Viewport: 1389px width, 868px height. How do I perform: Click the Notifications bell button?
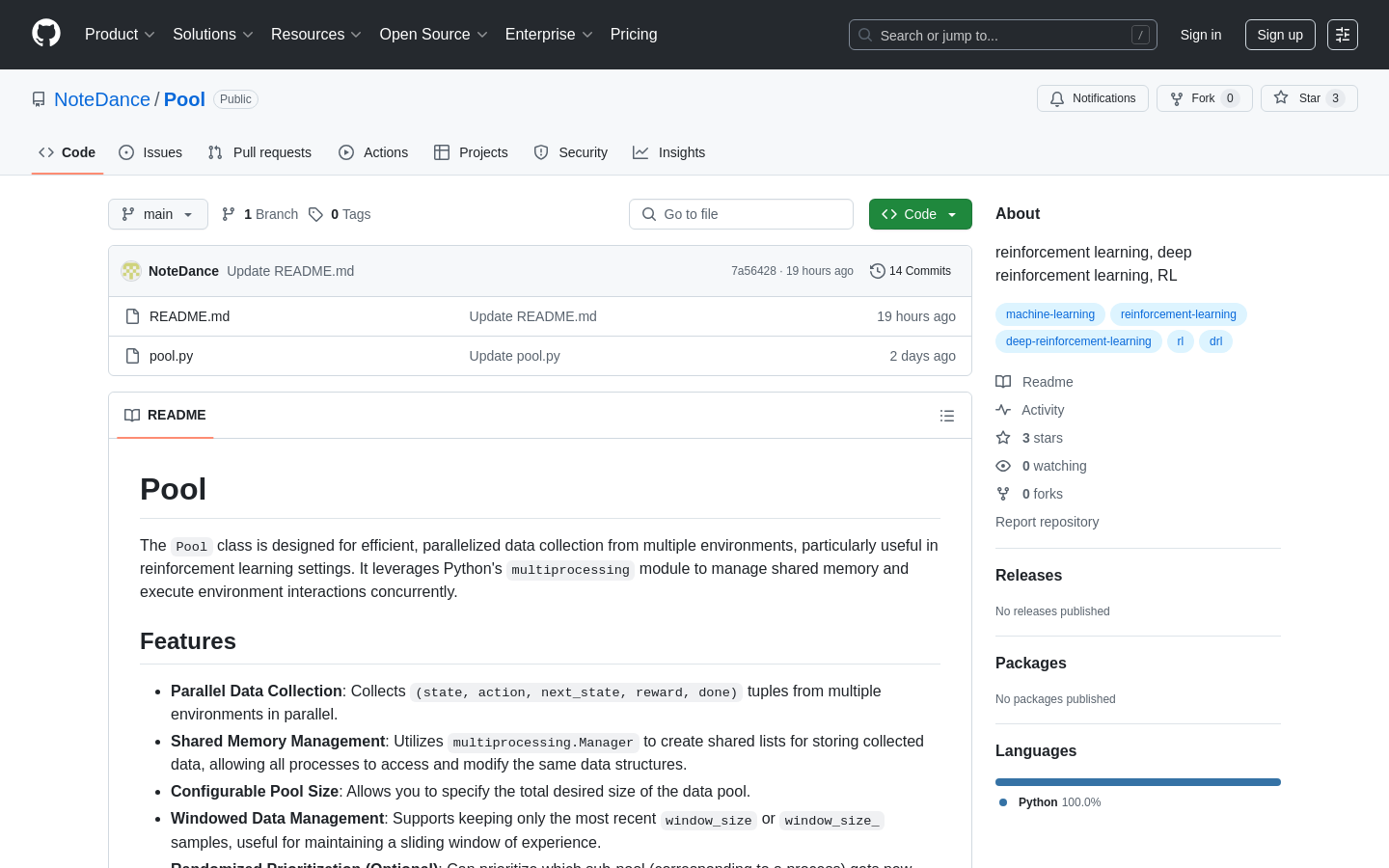pos(1093,98)
